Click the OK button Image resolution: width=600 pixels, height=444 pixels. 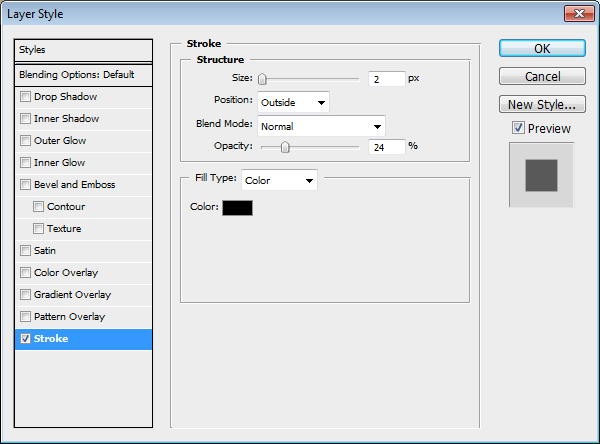click(x=542, y=49)
